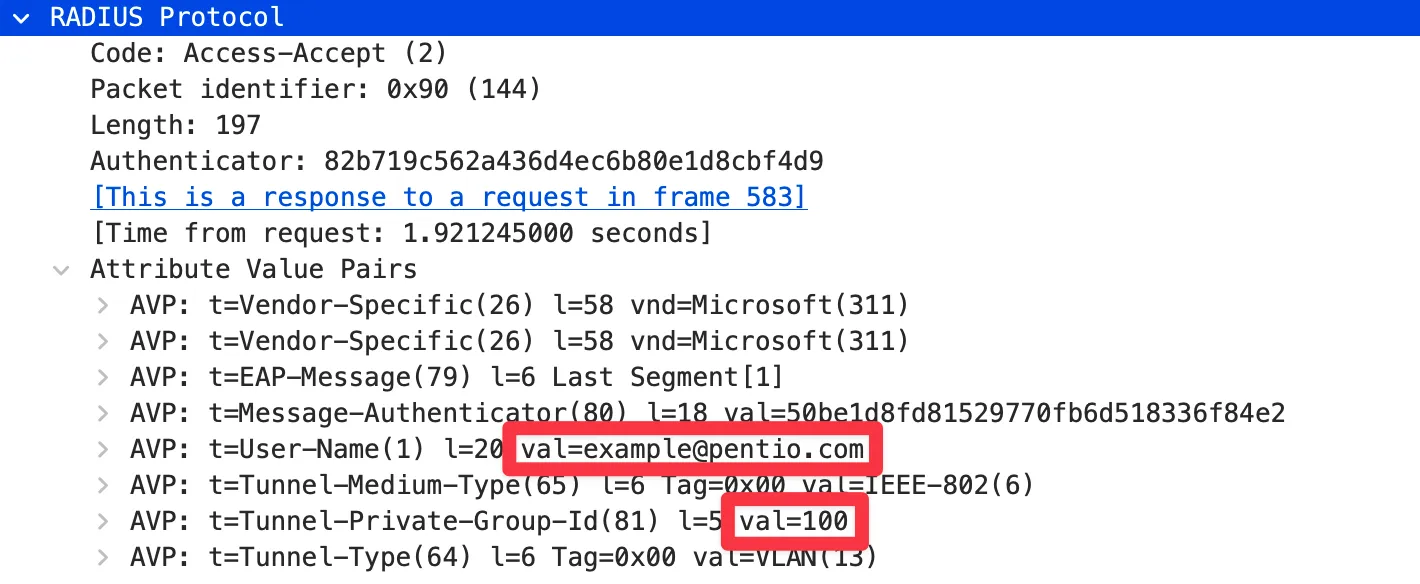The image size is (1420, 584).
Task: Expand the EAP-Message AVP chevron
Action: coord(102,377)
